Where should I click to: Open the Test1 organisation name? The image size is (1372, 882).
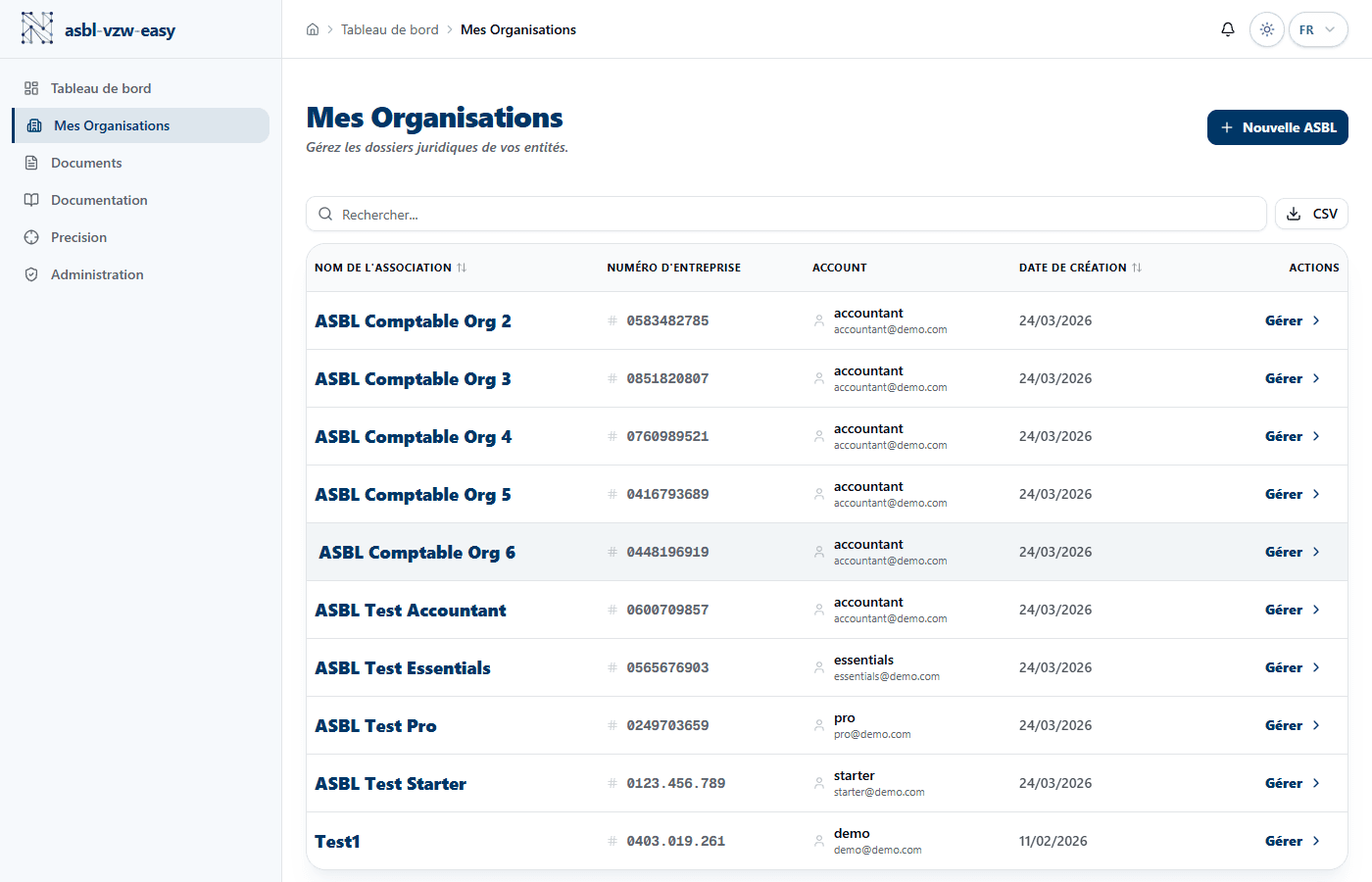(337, 841)
